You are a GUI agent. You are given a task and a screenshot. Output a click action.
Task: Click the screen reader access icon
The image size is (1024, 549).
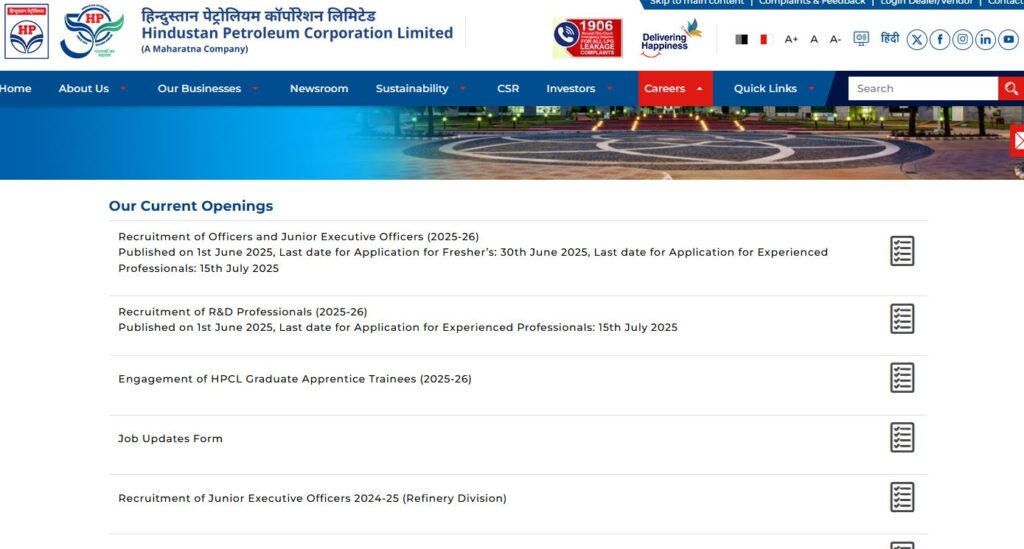click(861, 39)
